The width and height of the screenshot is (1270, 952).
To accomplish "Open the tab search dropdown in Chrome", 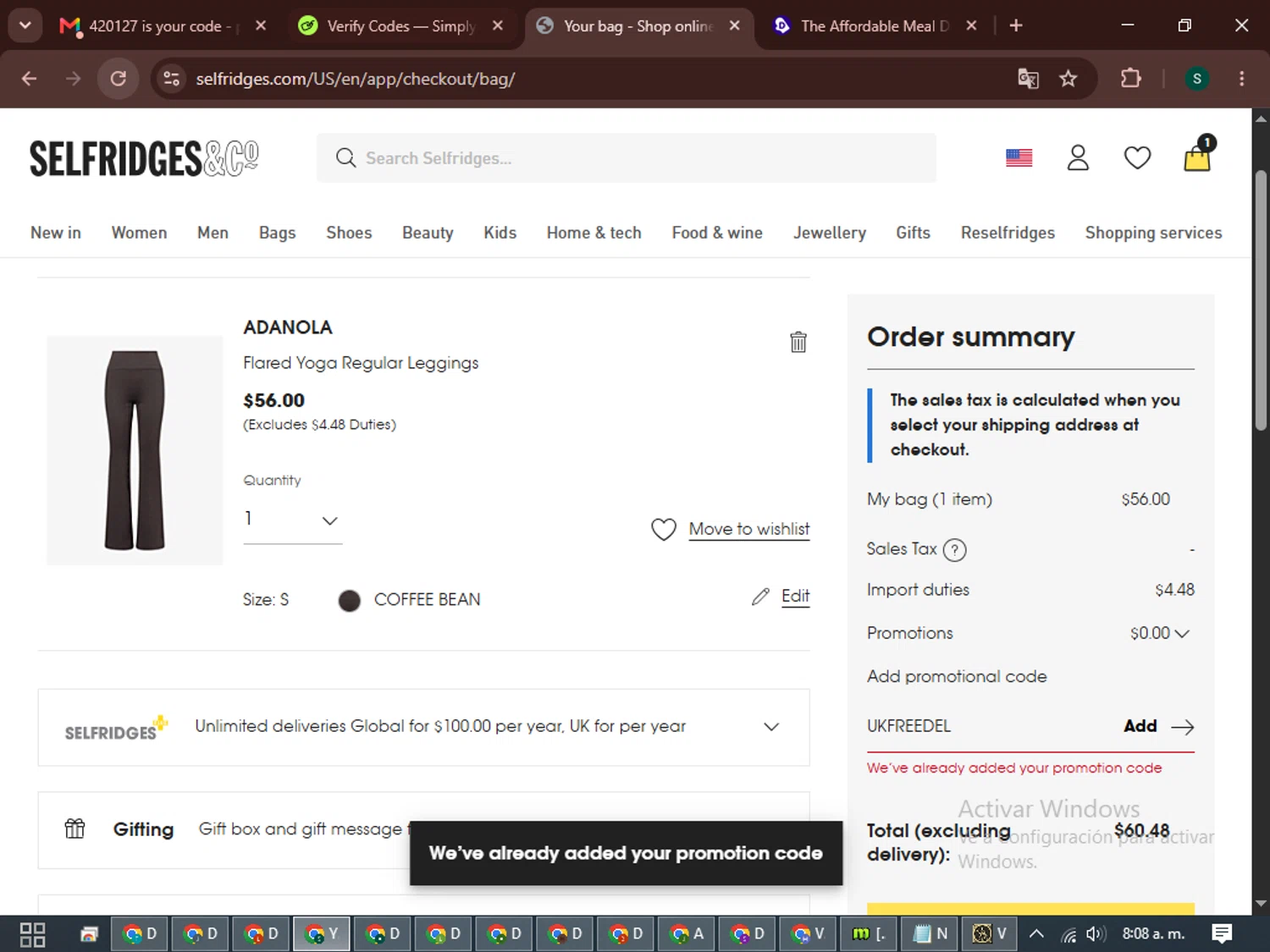I will [x=25, y=25].
